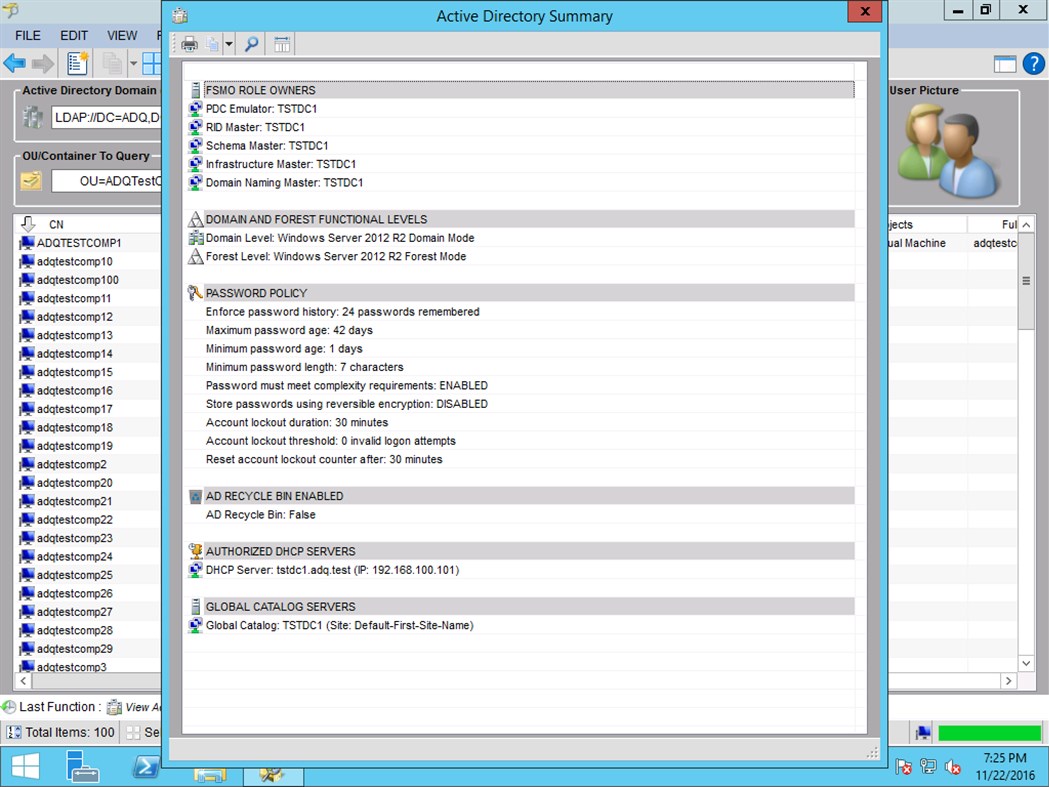Click the greyed Copy icon in main window toolbar
Image resolution: width=1049 pixels, height=787 pixels.
pos(112,64)
